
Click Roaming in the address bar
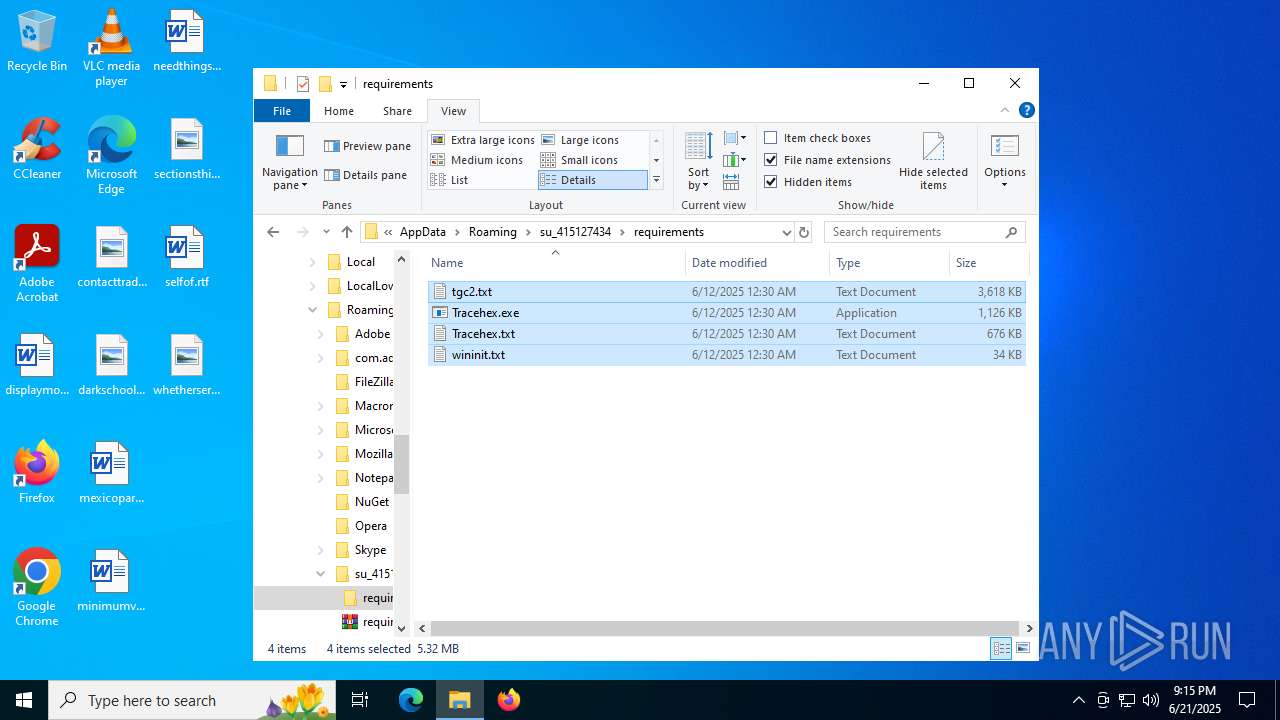[x=493, y=232]
